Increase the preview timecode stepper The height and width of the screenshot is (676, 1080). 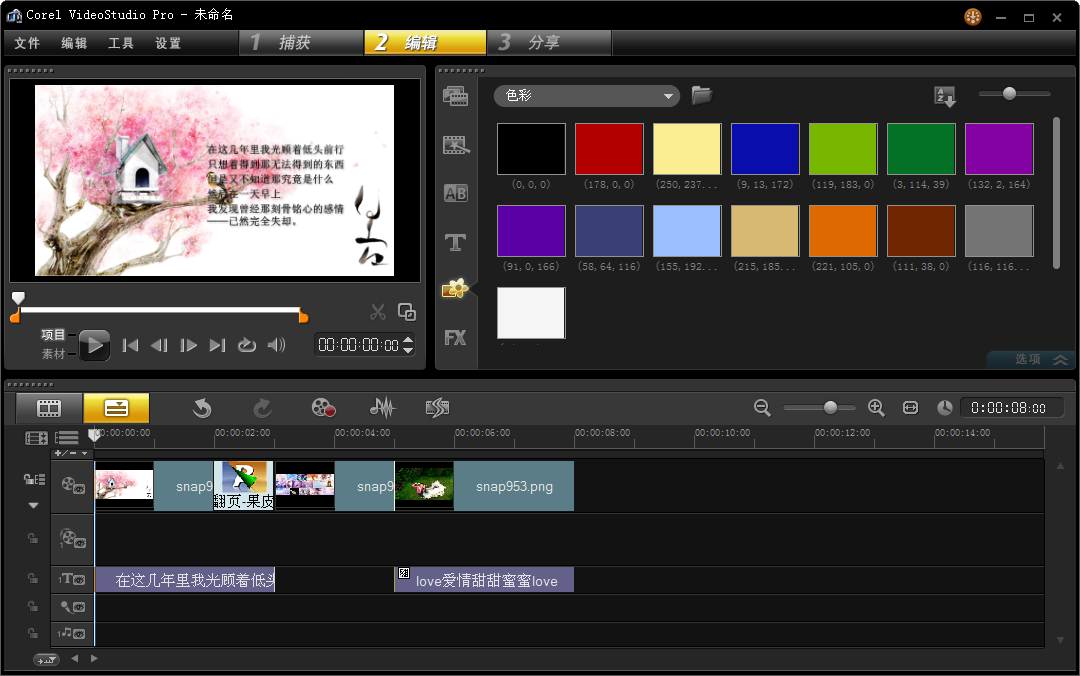point(408,340)
